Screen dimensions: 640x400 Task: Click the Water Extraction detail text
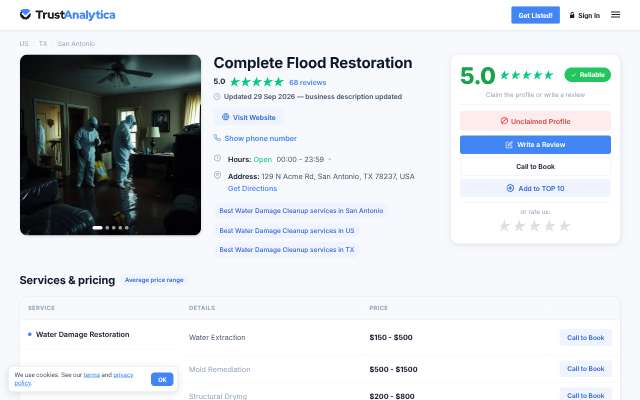click(x=217, y=338)
